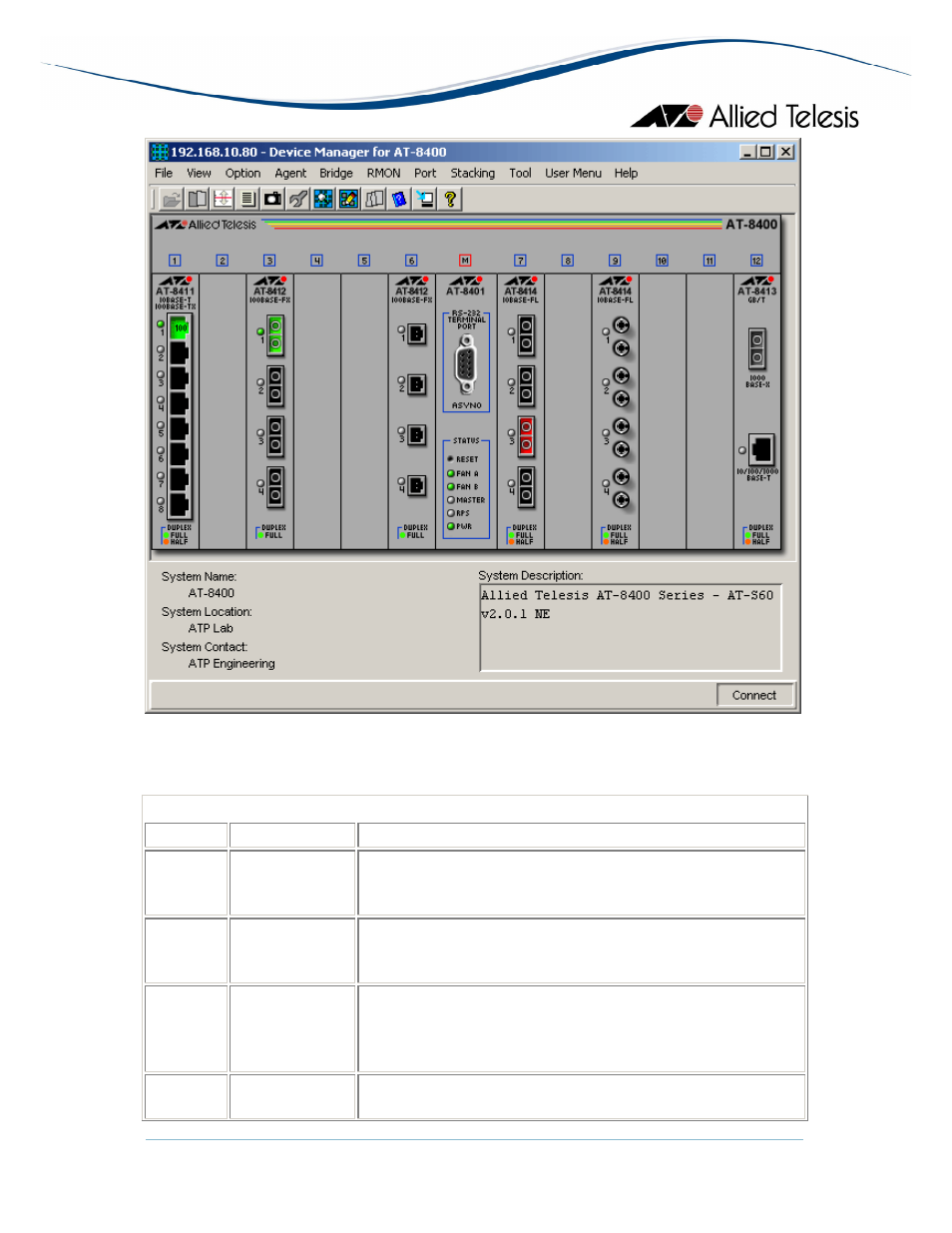Screen dimensions: 952x1233
Task: Open the User Menu menu
Action: click(573, 173)
